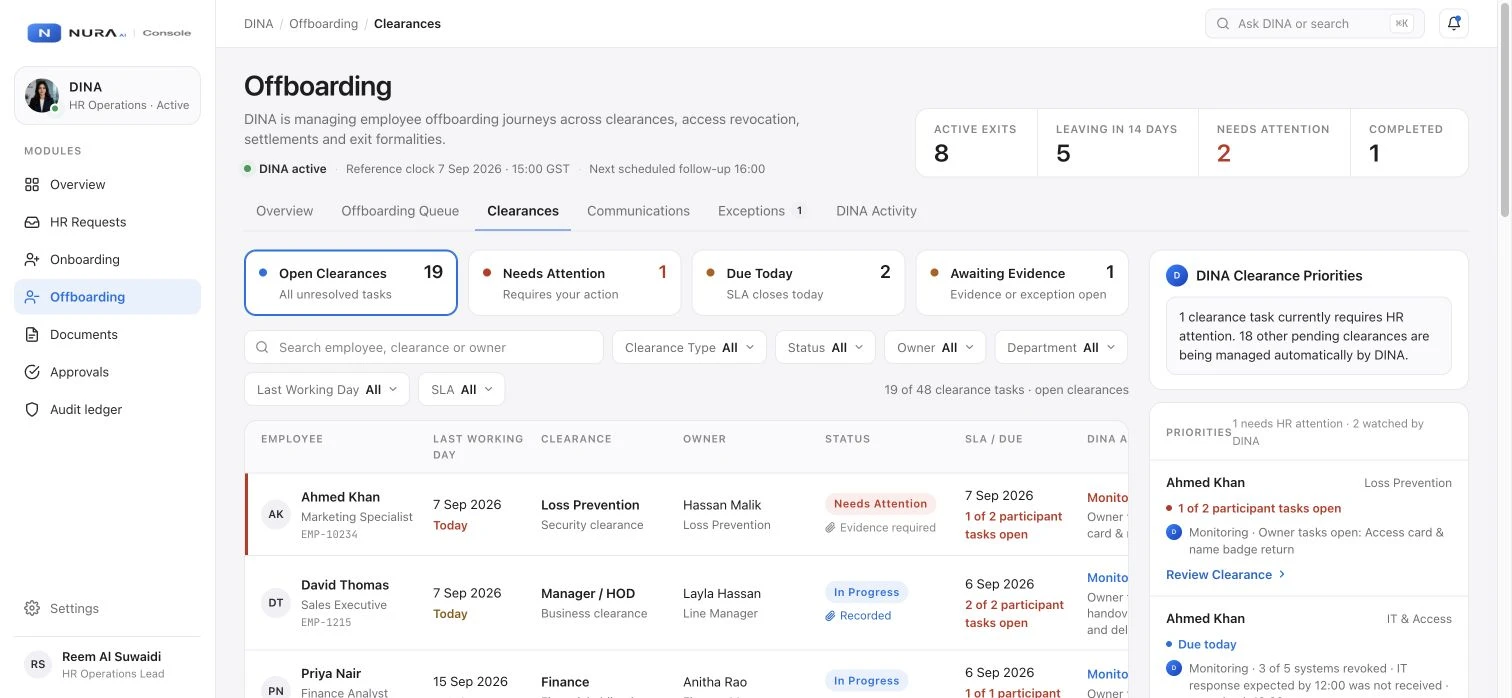Switch to the Communications tab
1512x698 pixels.
(638, 211)
